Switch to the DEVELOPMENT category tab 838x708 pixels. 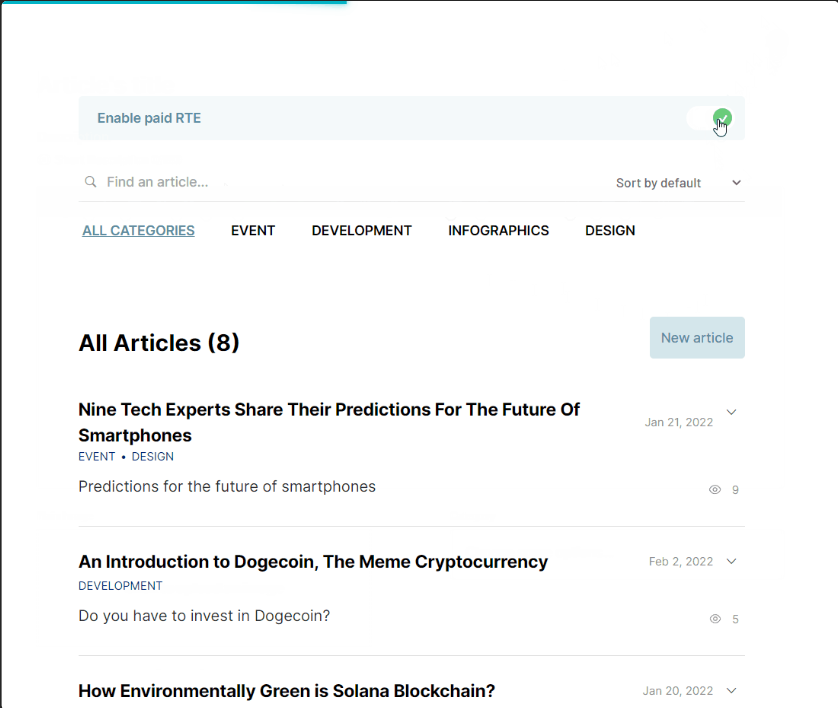pyautogui.click(x=362, y=230)
